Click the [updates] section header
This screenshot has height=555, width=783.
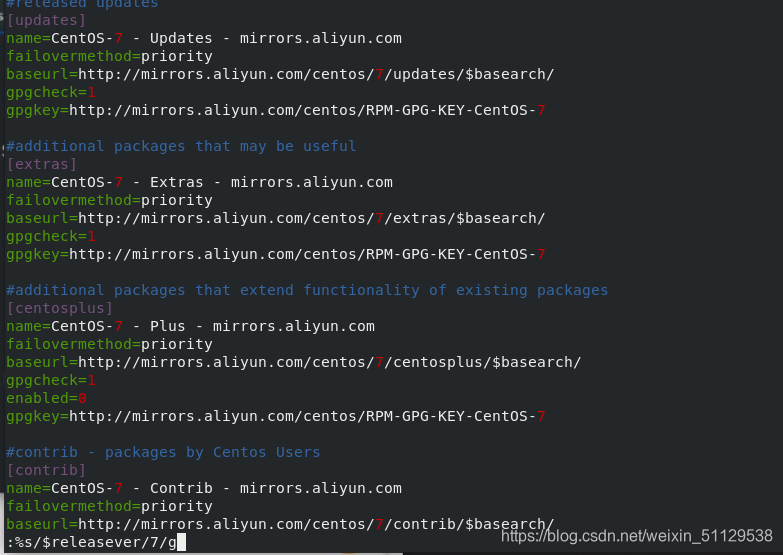pos(46,20)
